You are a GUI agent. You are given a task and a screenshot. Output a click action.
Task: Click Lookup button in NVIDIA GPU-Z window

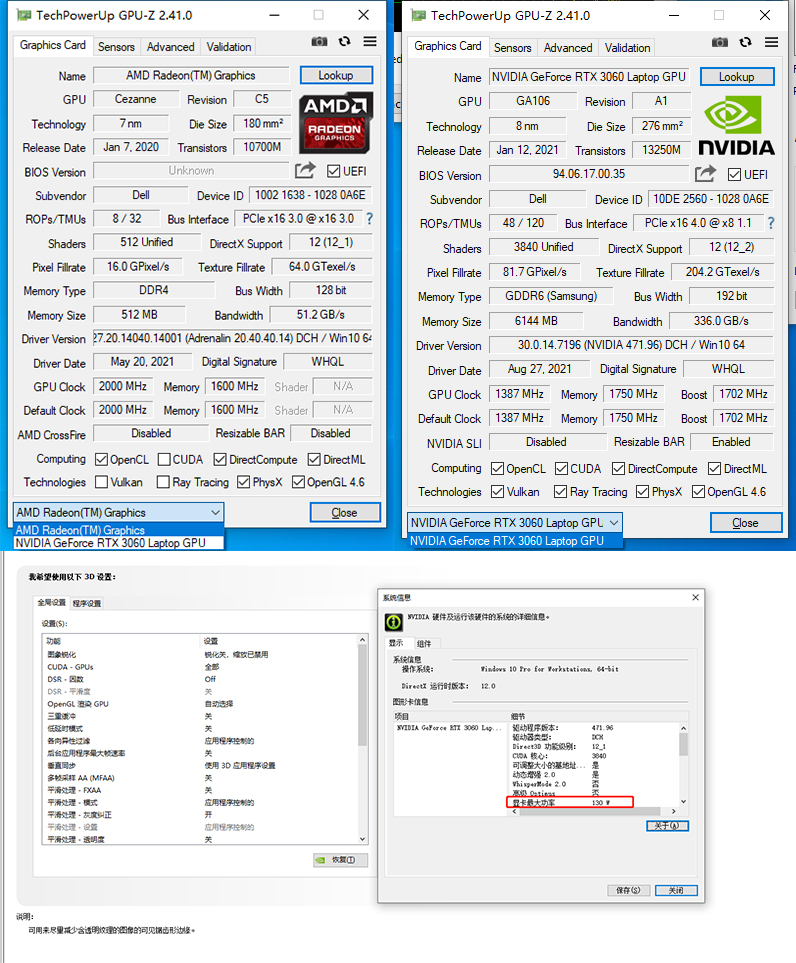(x=737, y=77)
